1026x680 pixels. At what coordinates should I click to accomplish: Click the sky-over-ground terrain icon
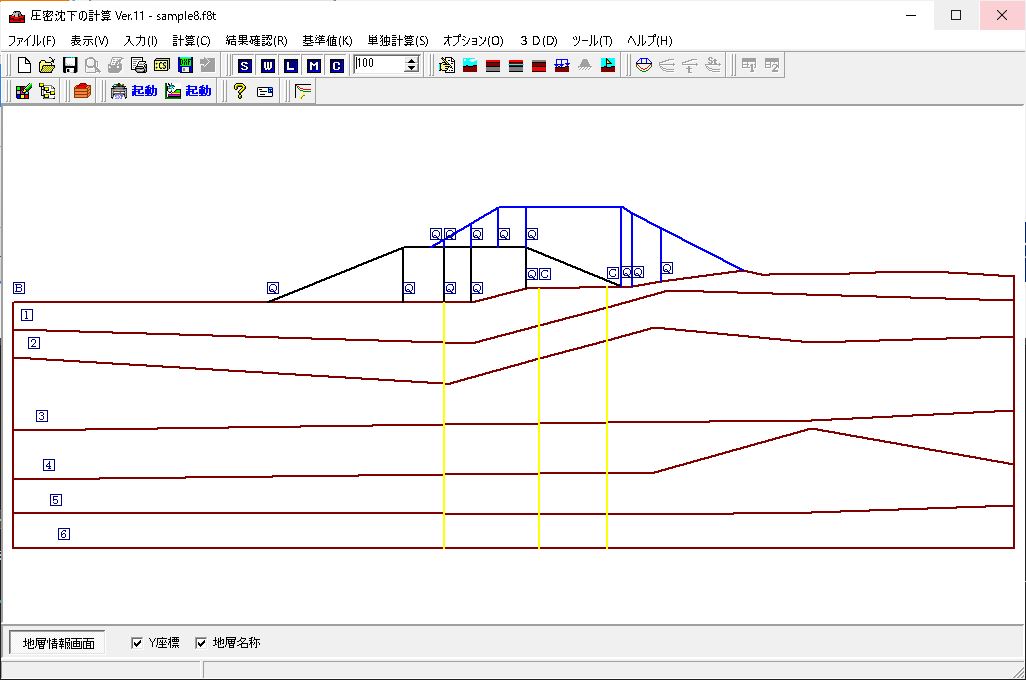(470, 65)
